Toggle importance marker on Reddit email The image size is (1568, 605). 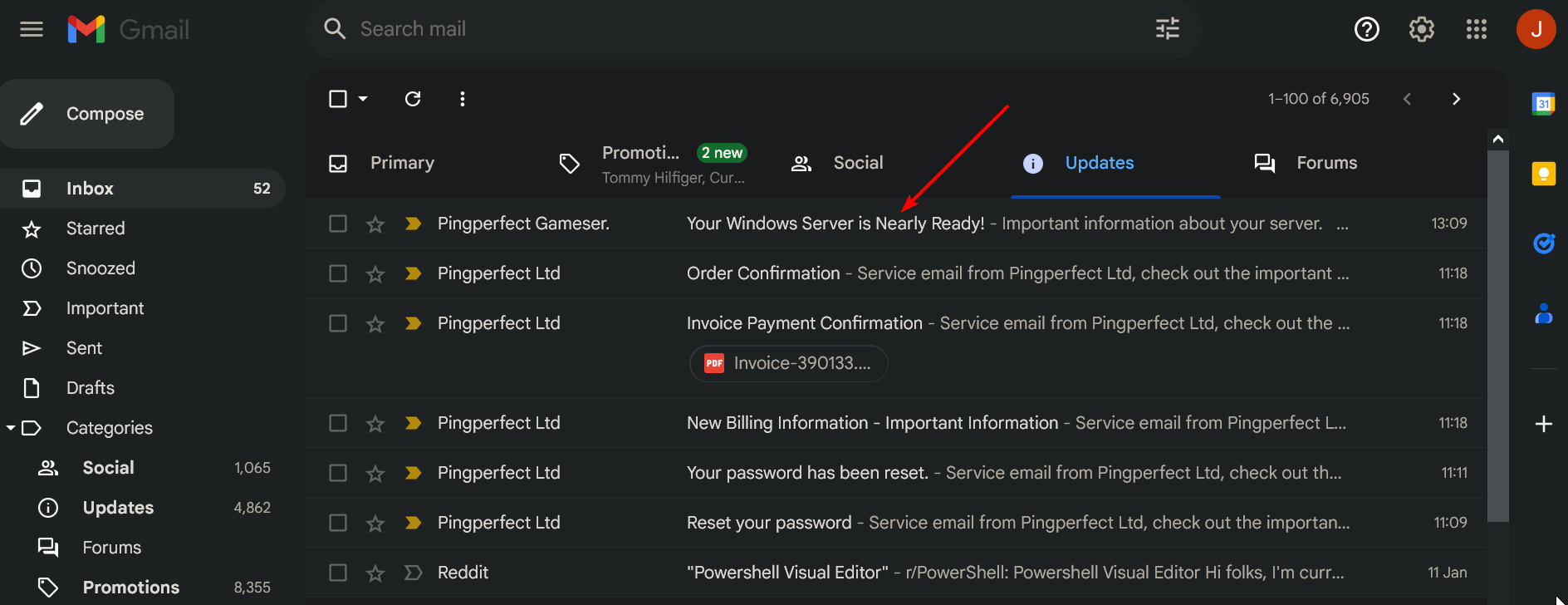413,573
